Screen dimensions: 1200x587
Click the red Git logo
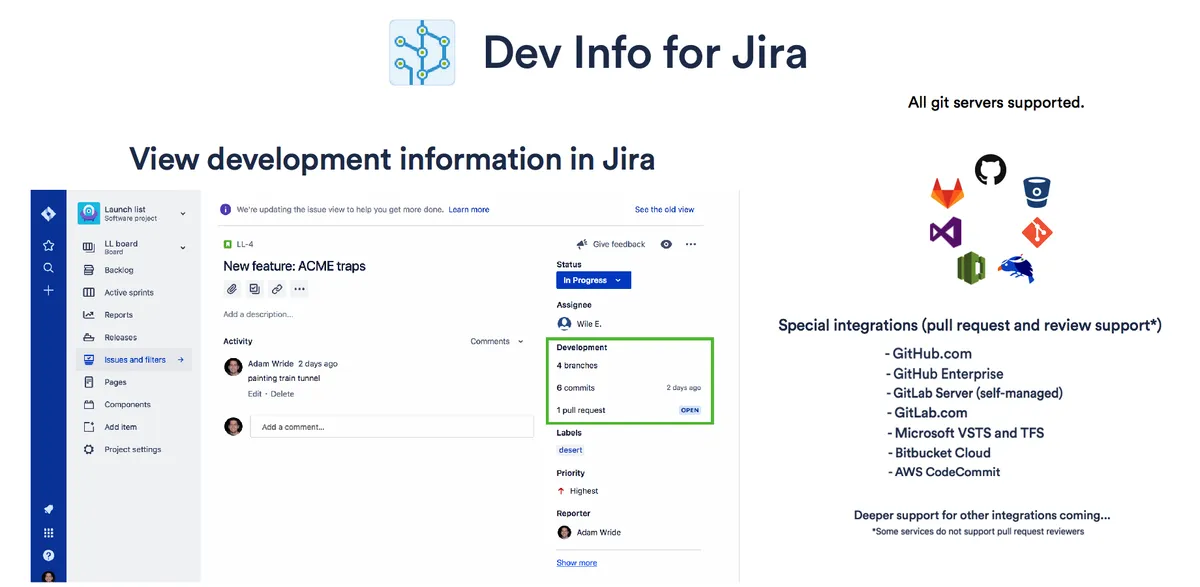1038,233
